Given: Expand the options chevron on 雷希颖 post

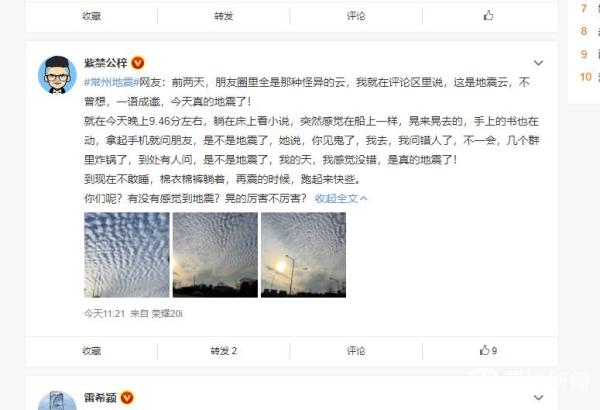Looking at the screenshot, I should [538, 397].
